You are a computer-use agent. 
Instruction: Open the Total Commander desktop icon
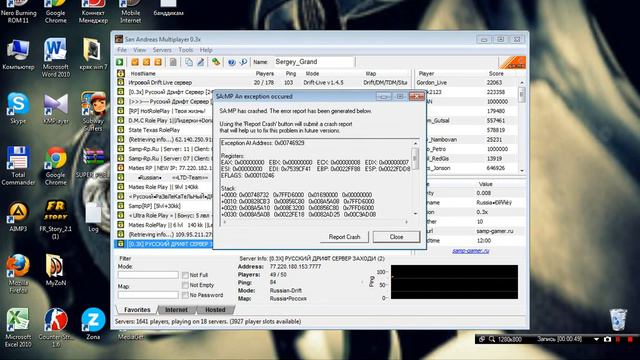coord(18,166)
